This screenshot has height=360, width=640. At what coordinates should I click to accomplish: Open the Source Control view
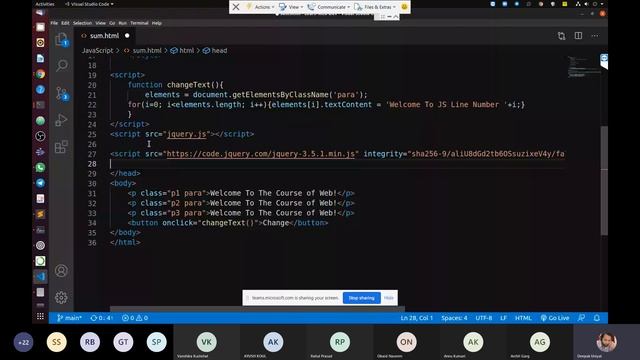(x=62, y=93)
